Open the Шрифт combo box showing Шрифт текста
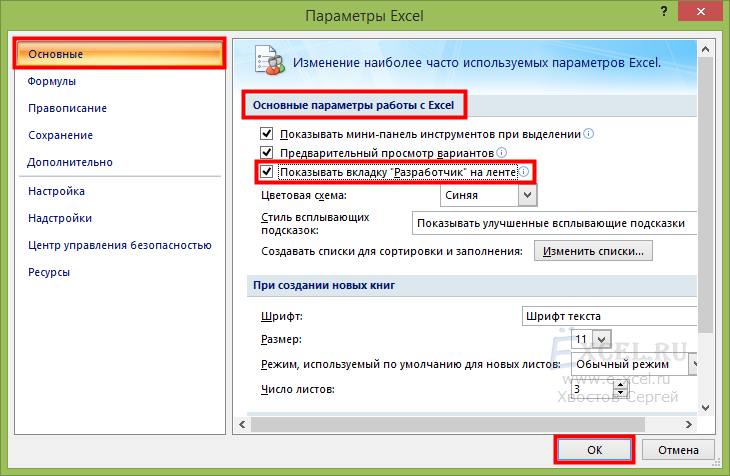The width and height of the screenshot is (730, 476). pos(609,316)
